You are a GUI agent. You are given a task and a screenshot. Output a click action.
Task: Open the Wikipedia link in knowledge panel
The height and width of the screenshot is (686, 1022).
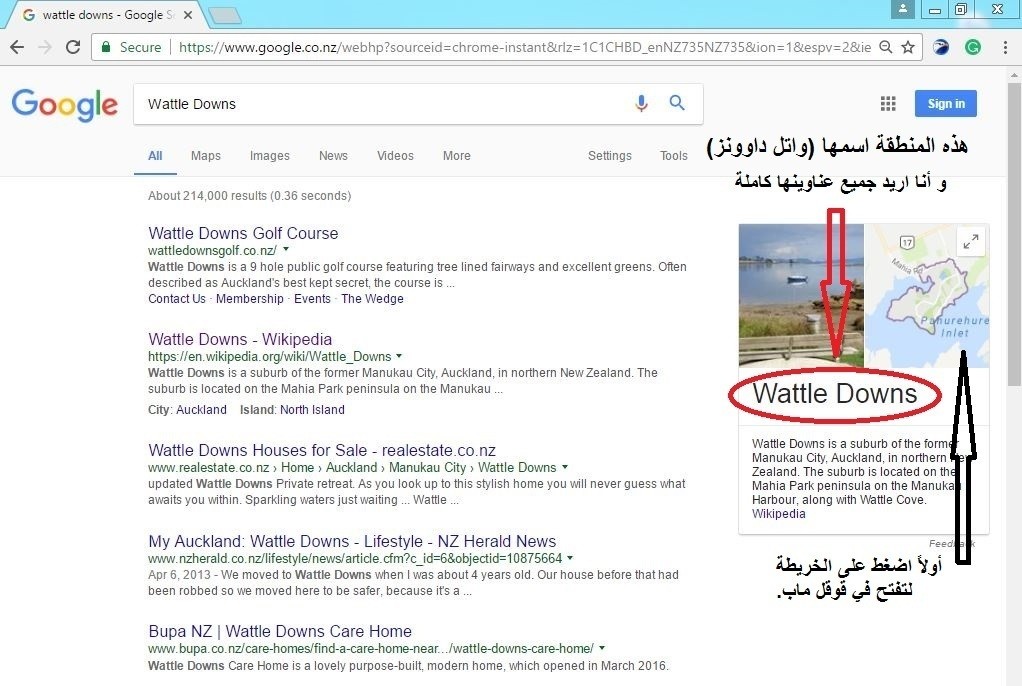778,514
